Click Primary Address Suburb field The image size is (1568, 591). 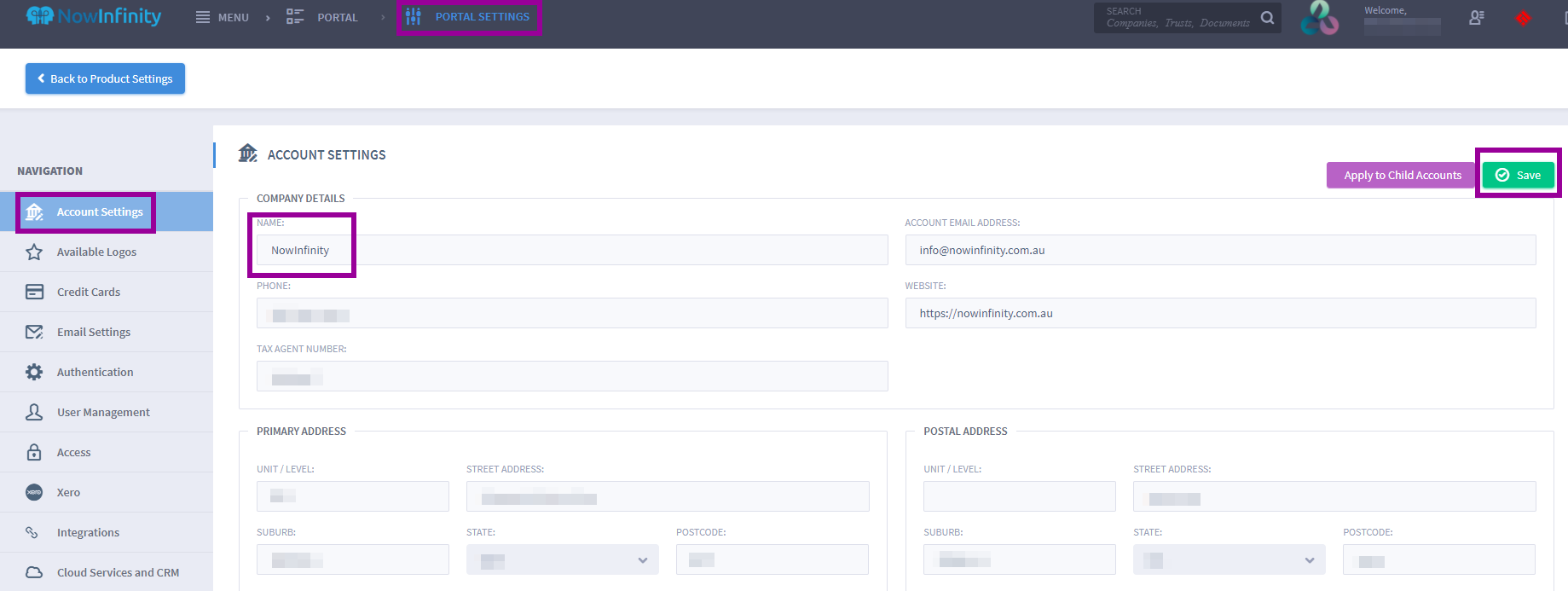coord(353,559)
